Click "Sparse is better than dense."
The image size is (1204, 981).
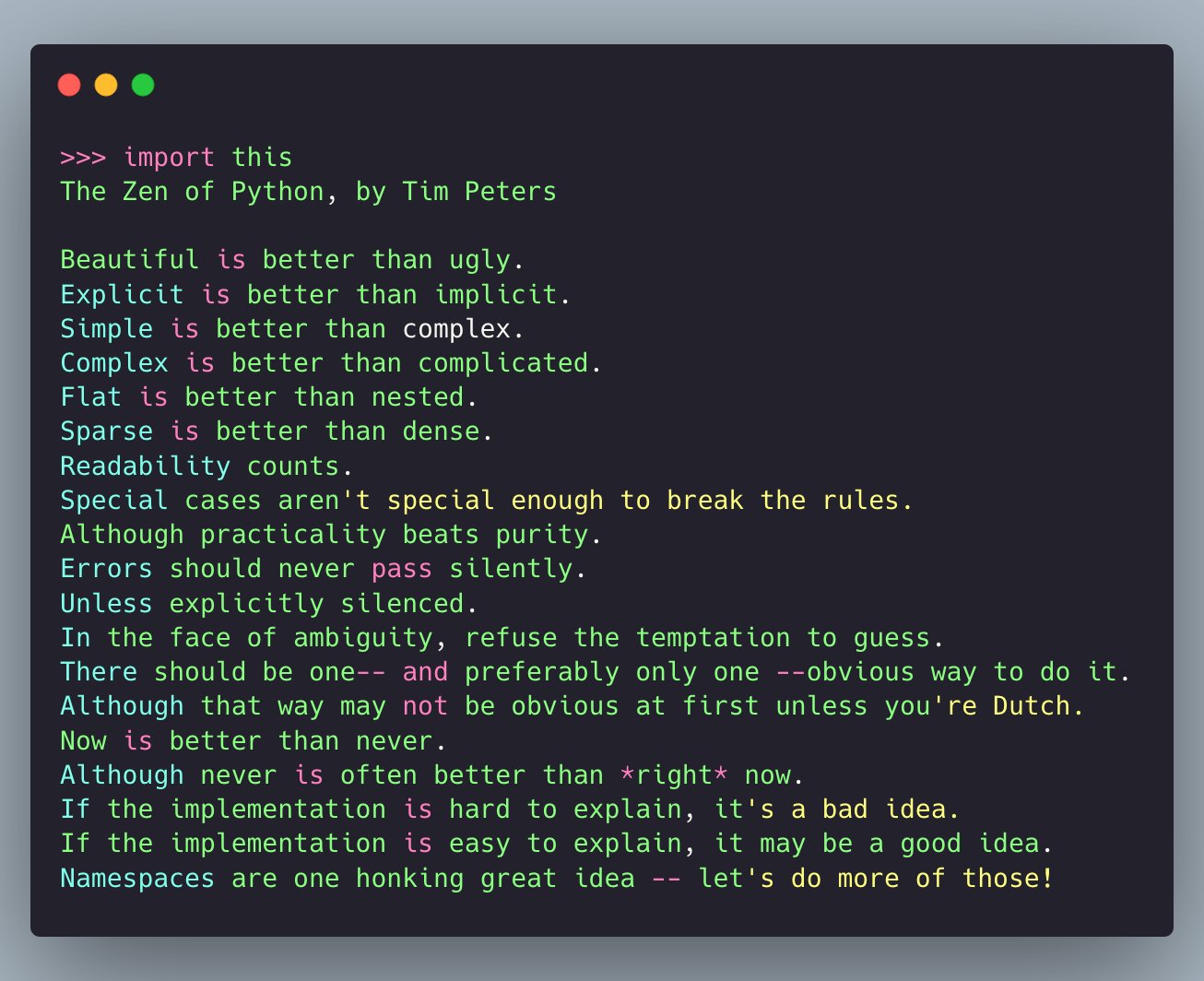pyautogui.click(x=274, y=431)
